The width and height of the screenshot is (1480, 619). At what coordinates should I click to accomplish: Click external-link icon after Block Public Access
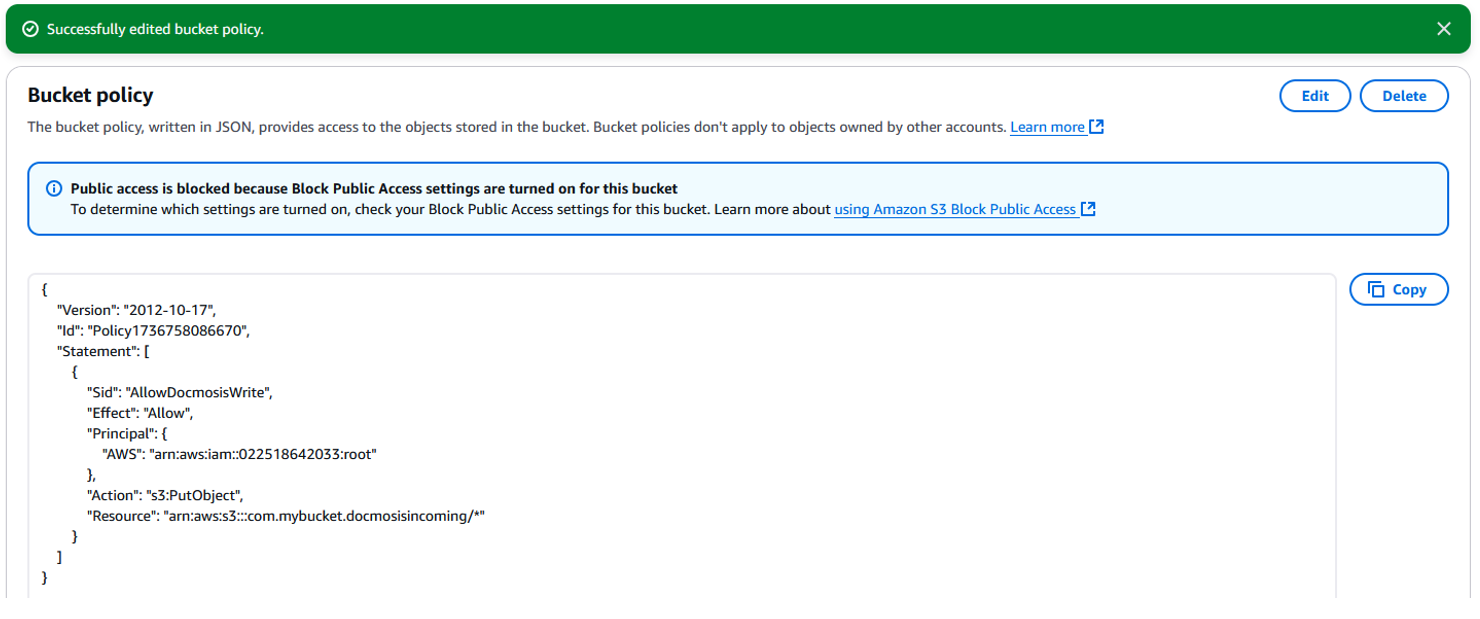pyautogui.click(x=1089, y=209)
